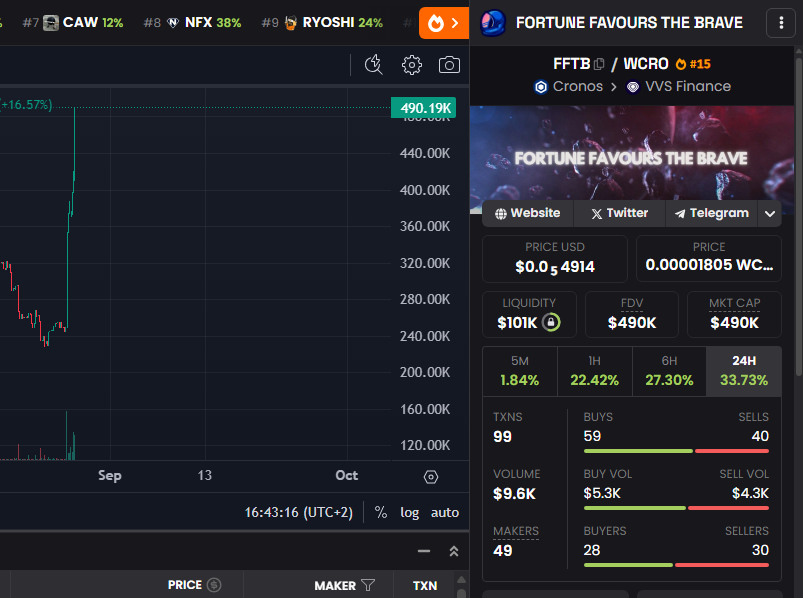Expand more social links chevron
The height and width of the screenshot is (598, 803).
[770, 213]
